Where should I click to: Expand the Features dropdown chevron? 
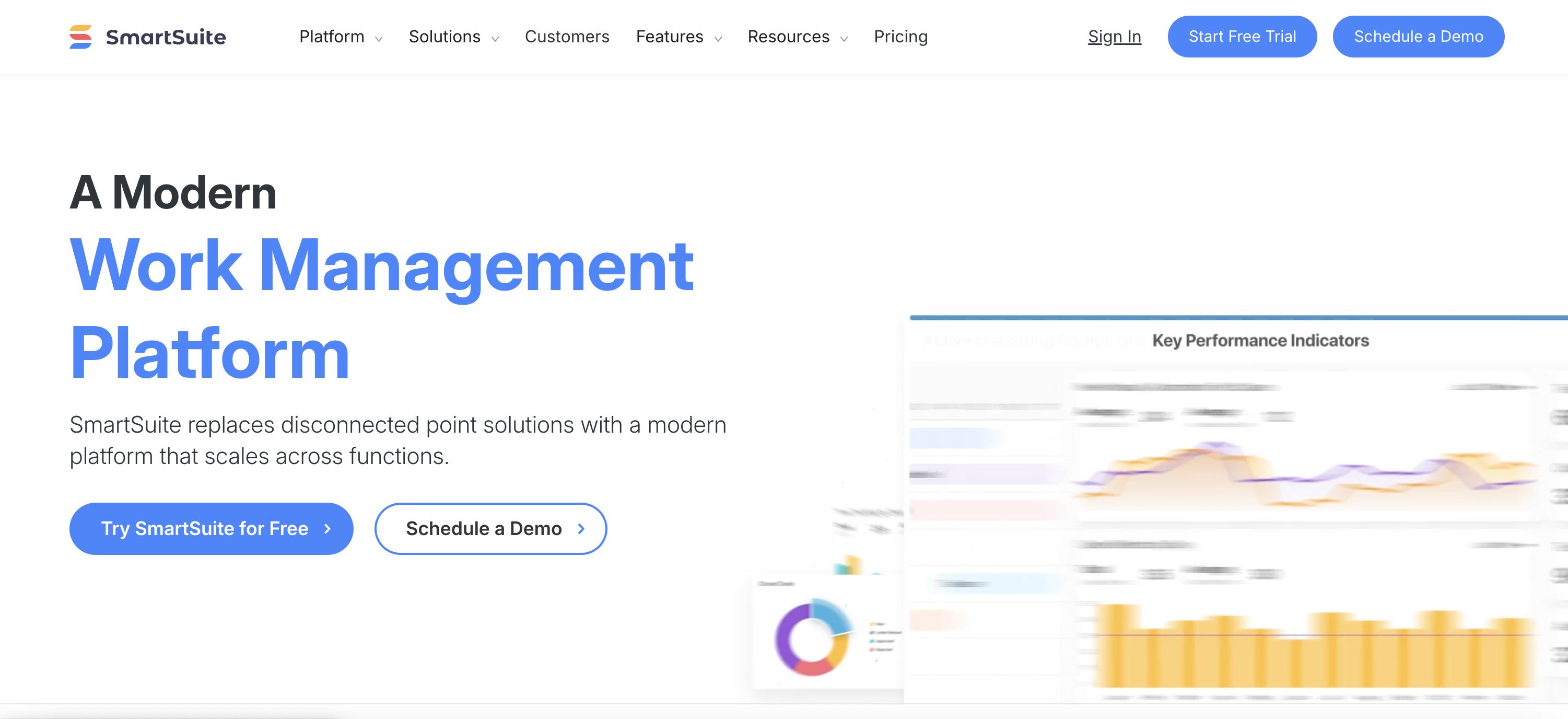coord(718,38)
